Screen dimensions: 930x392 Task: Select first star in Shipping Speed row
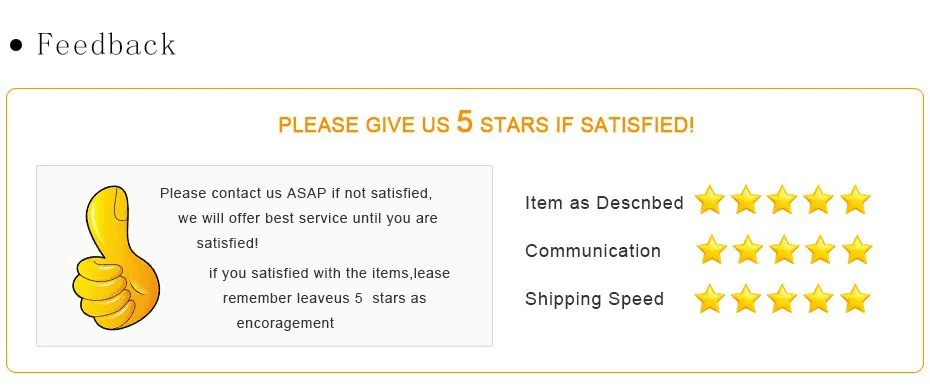709,298
